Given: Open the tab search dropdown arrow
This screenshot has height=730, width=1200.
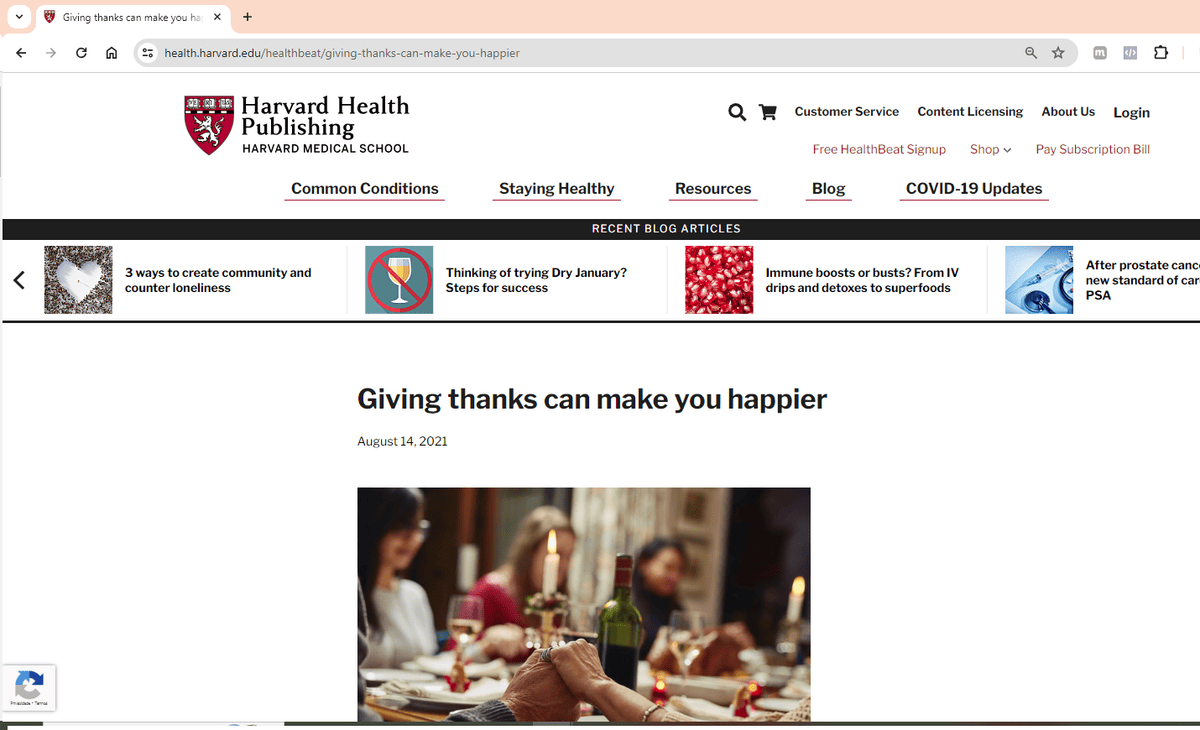Looking at the screenshot, I should [19, 17].
